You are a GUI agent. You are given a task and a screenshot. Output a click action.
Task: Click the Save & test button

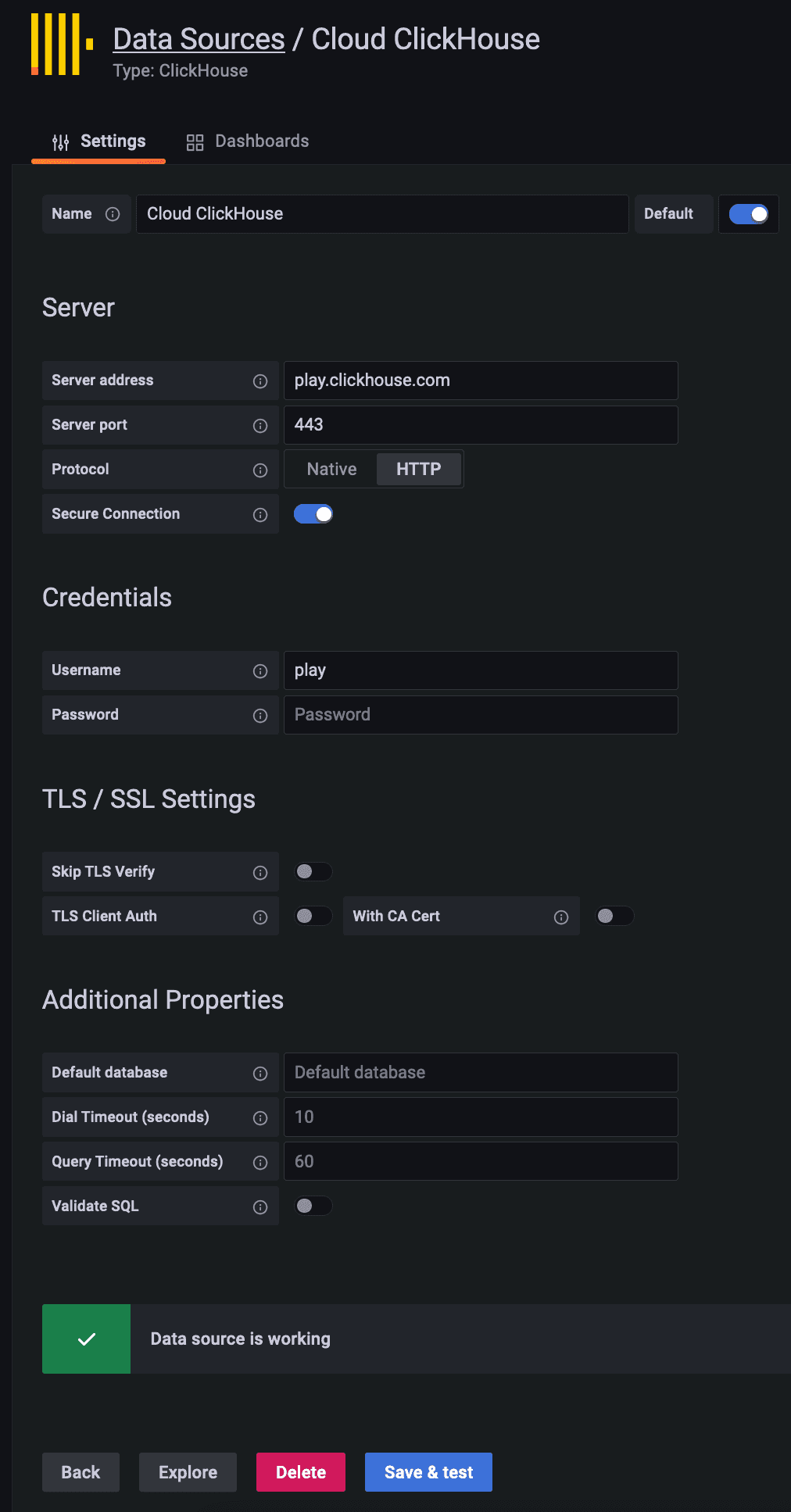(x=428, y=1472)
